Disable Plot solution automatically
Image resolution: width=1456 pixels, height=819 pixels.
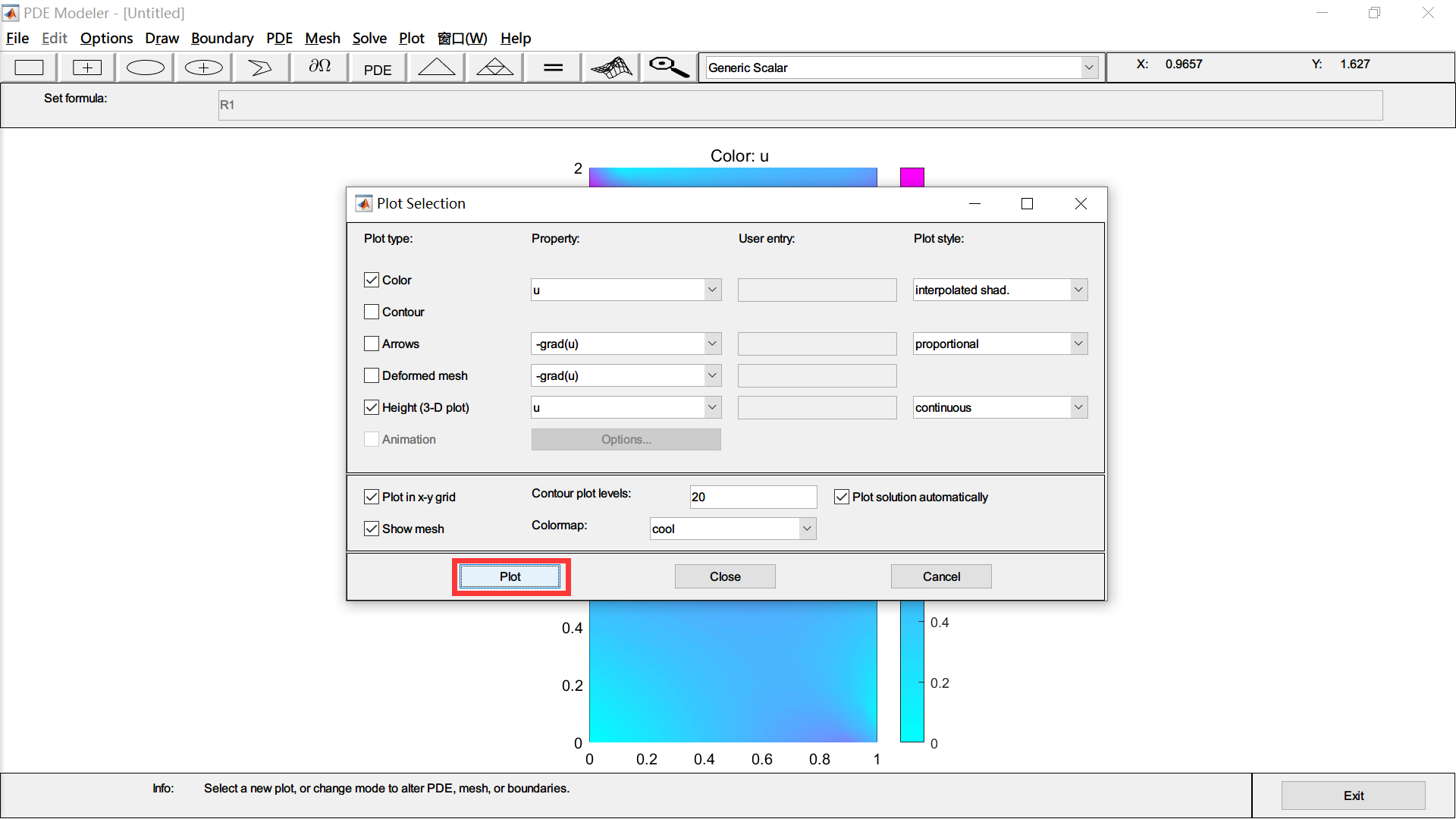(842, 497)
